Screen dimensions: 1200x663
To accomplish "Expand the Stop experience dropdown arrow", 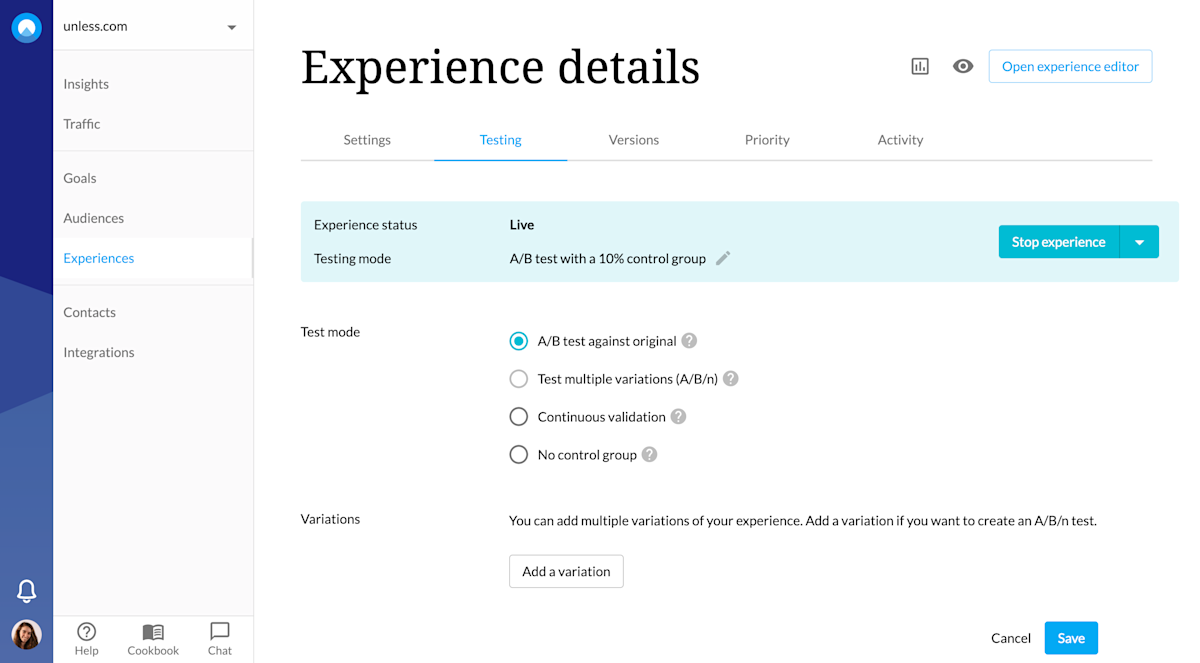I will 1139,242.
